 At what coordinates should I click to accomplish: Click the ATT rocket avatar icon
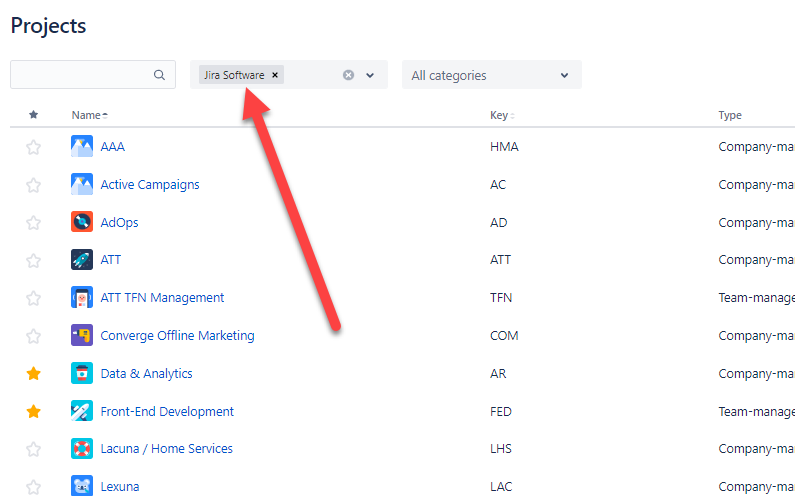pos(82,260)
